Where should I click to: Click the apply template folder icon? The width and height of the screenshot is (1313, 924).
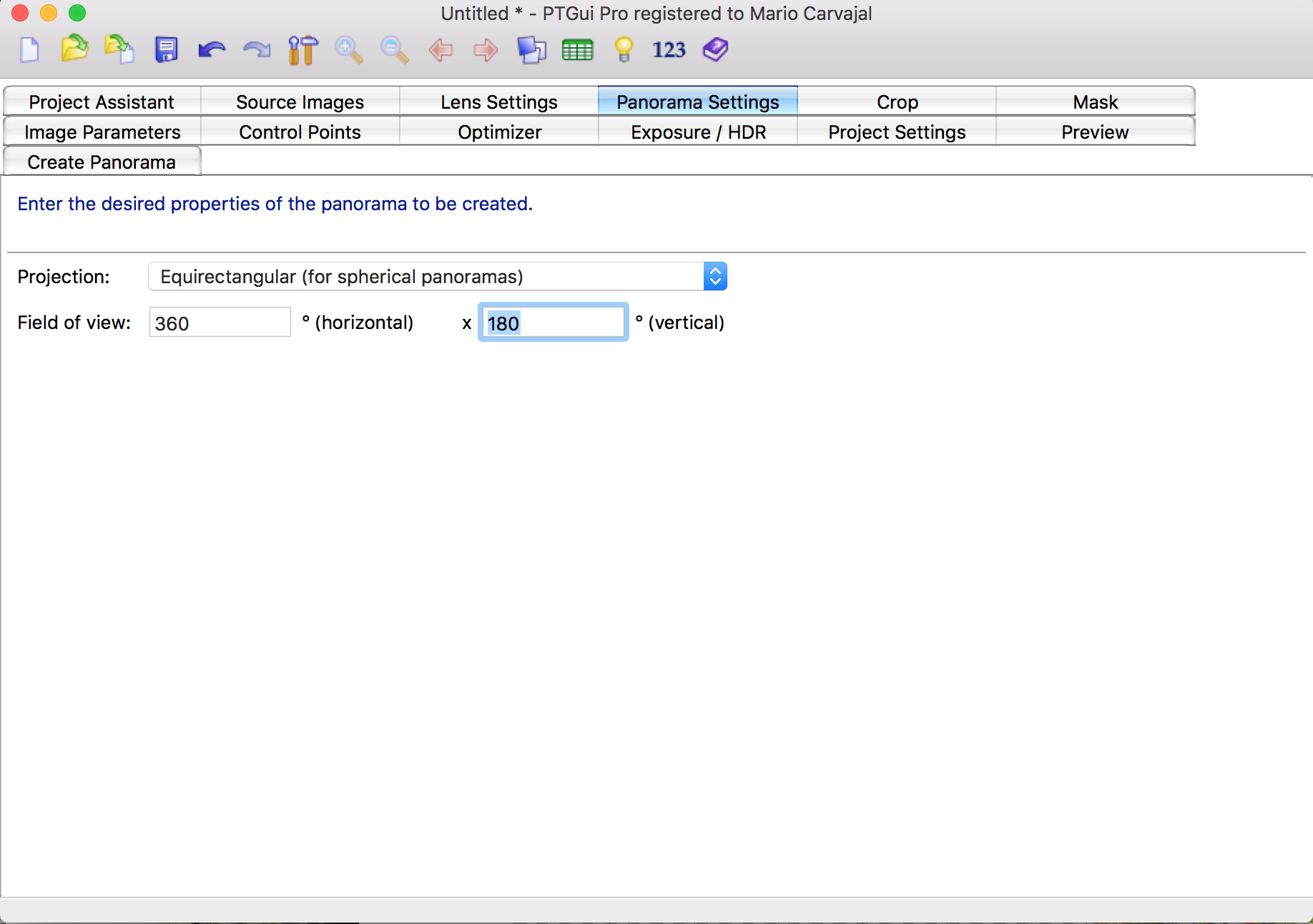119,49
